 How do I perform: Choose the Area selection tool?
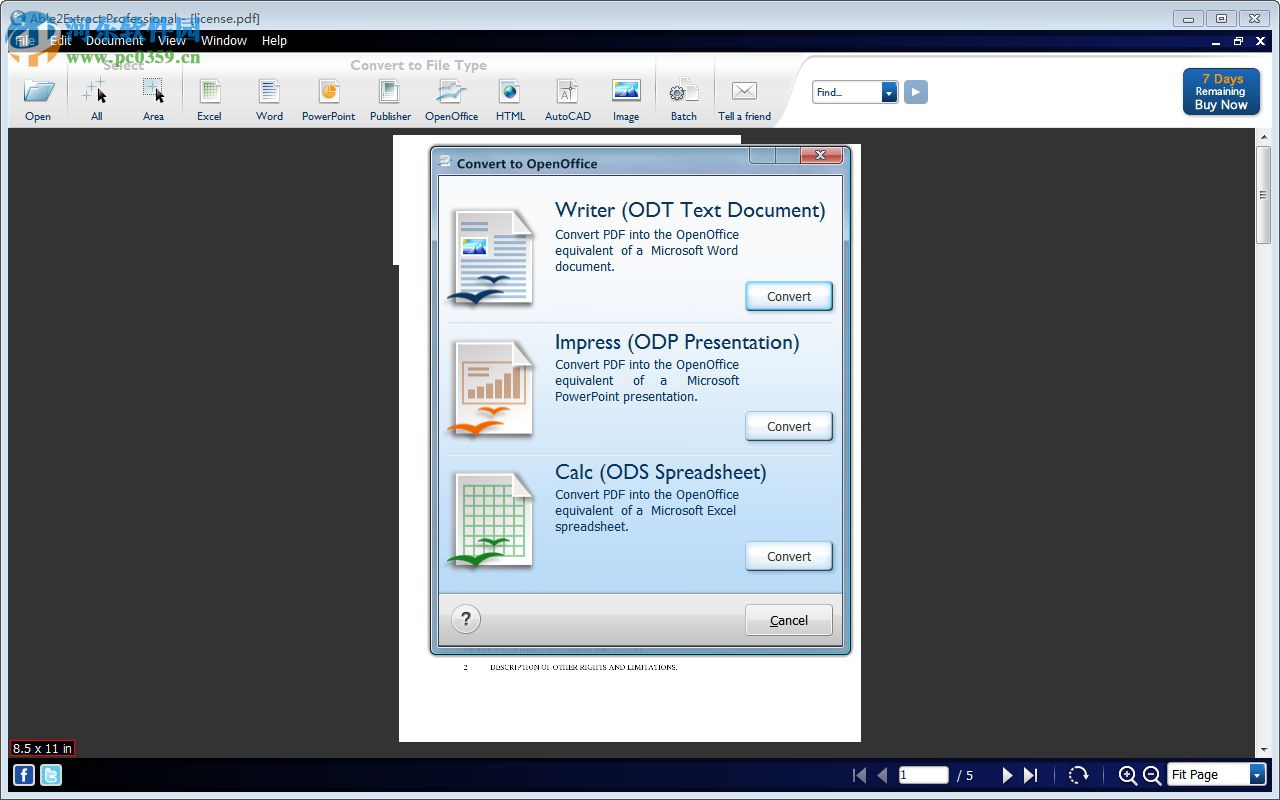tap(153, 92)
